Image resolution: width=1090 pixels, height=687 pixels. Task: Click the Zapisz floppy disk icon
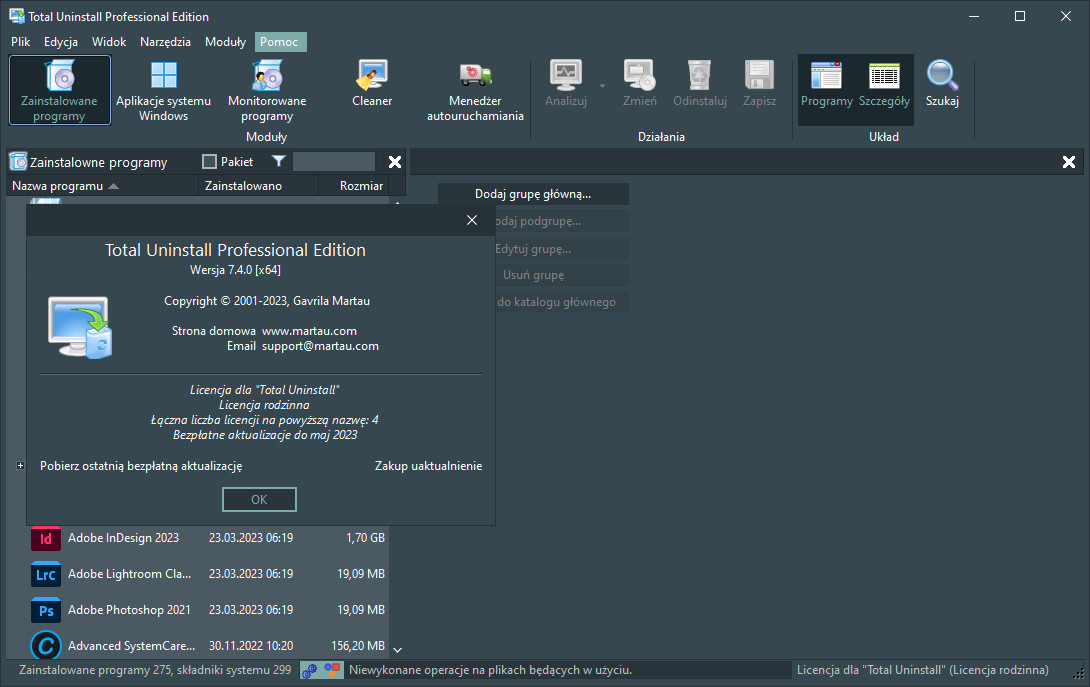759,75
